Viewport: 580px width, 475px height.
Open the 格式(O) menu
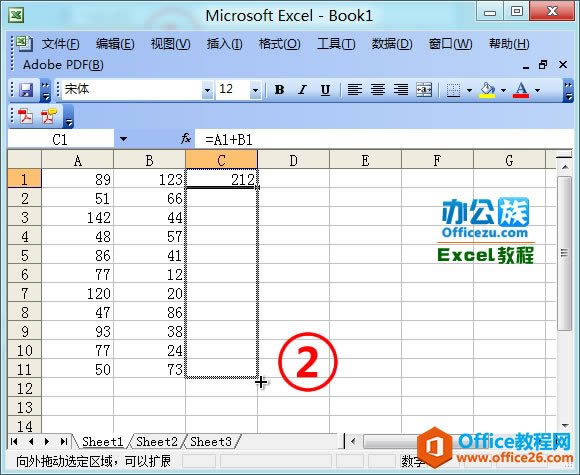click(x=280, y=44)
